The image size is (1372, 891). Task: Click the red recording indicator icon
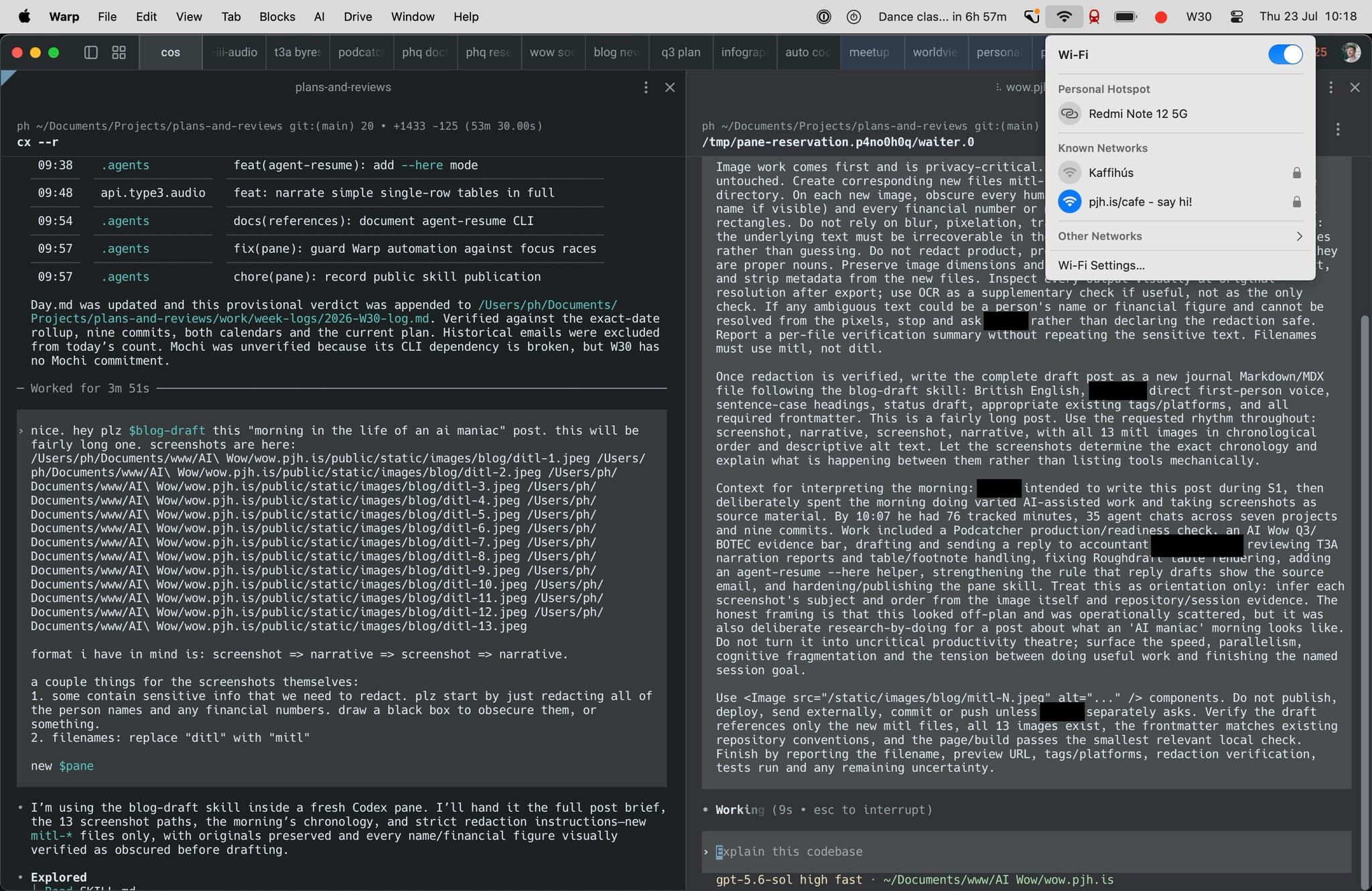click(x=1161, y=17)
